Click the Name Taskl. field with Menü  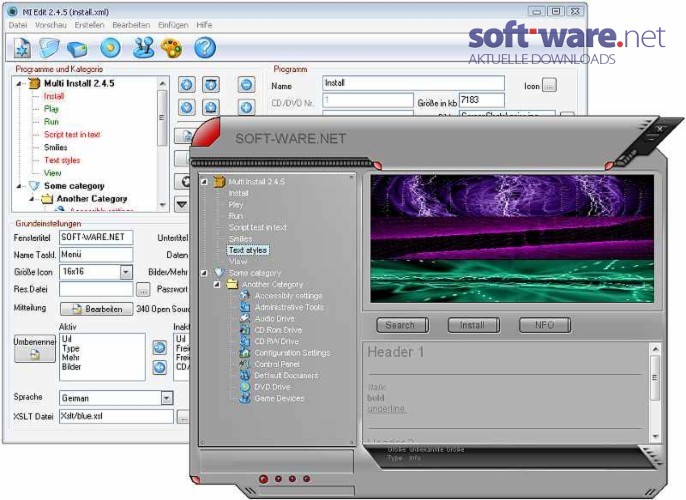click(96, 255)
